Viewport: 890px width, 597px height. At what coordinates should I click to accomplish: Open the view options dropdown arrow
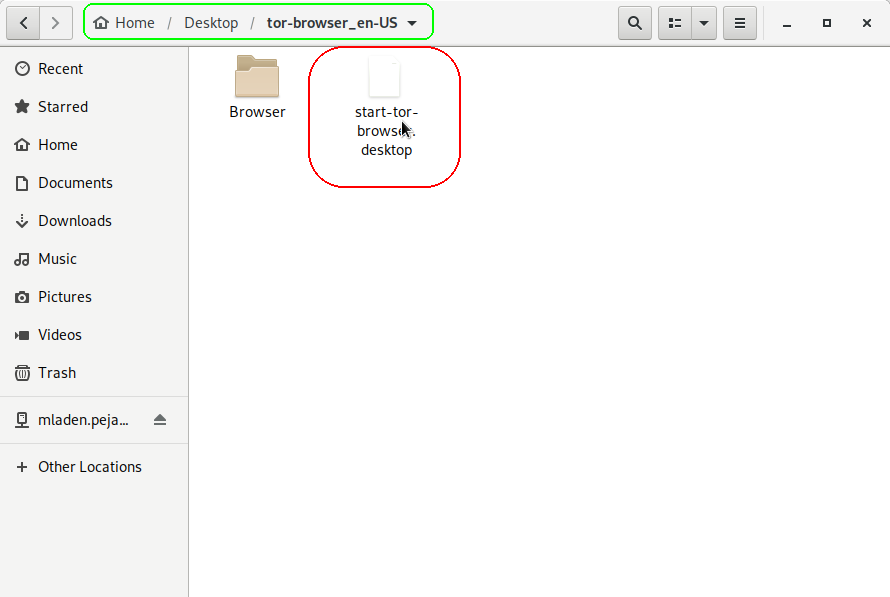[704, 23]
